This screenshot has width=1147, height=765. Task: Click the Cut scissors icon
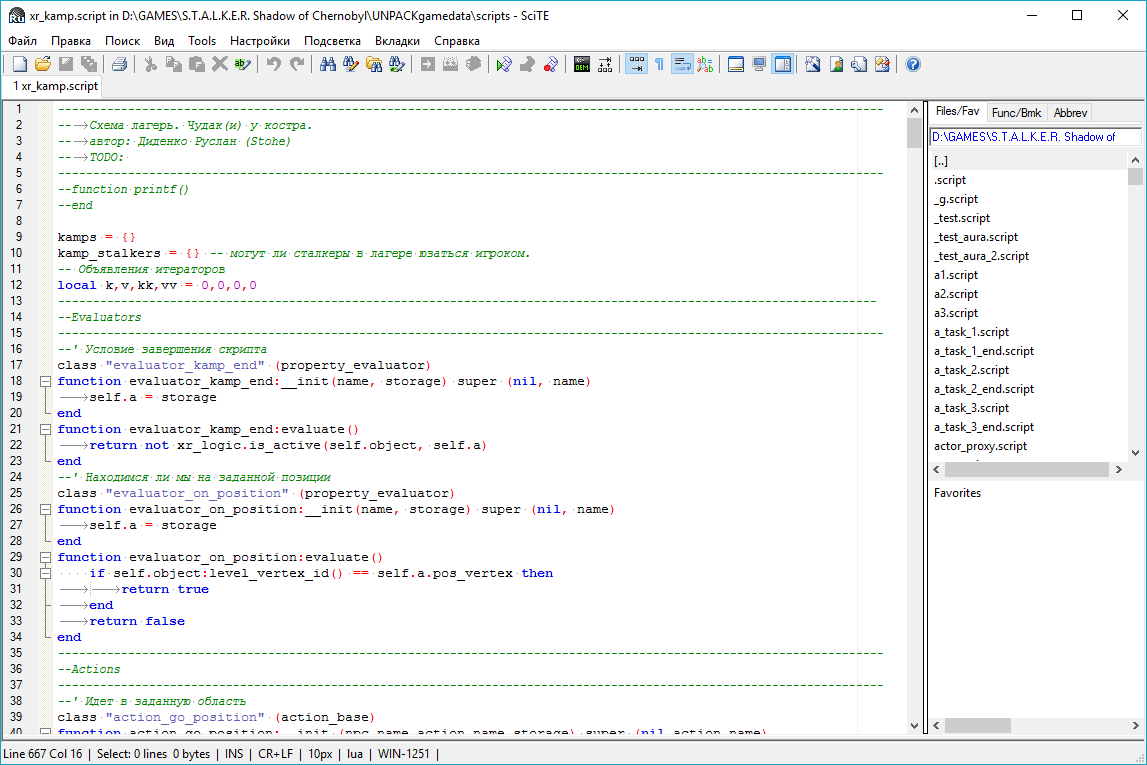pos(150,64)
